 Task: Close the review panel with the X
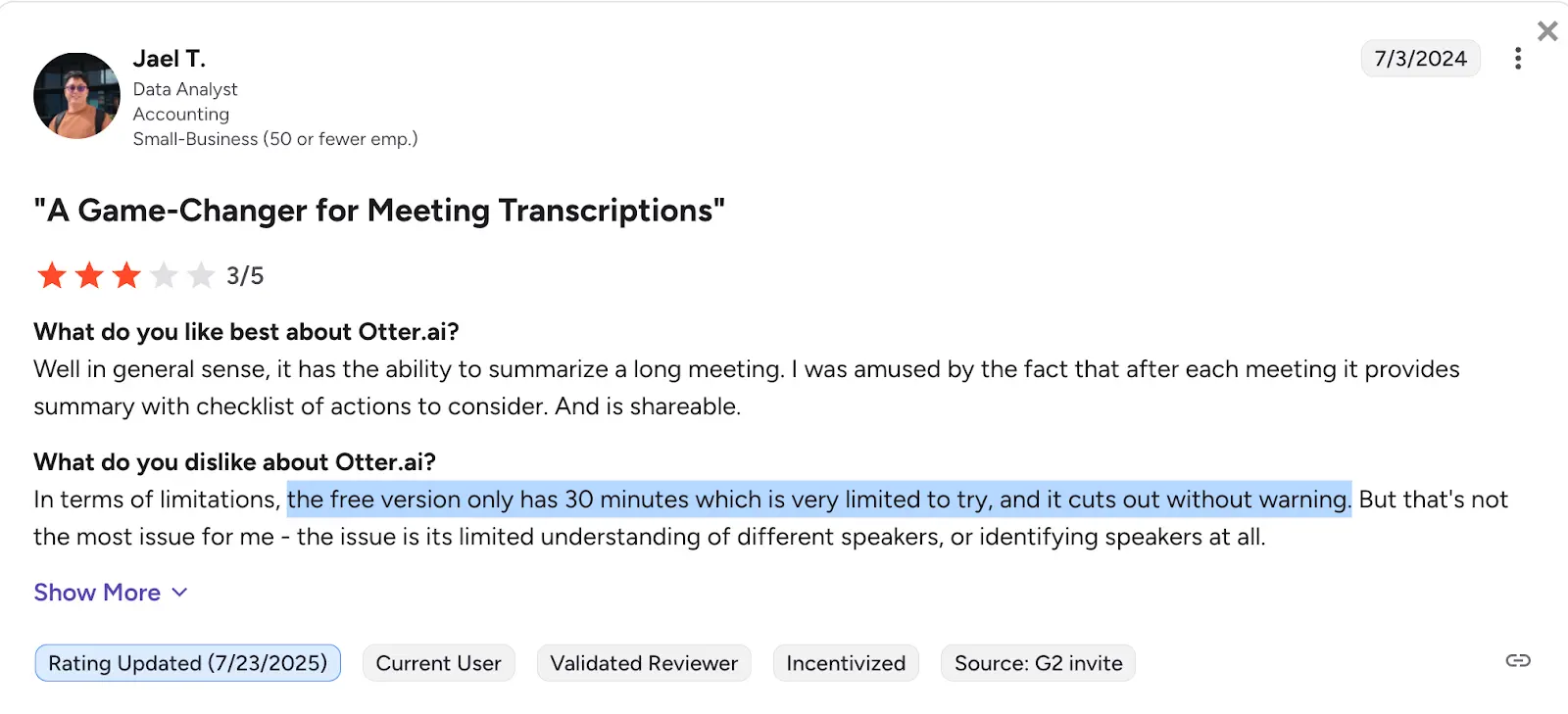coord(1547,31)
